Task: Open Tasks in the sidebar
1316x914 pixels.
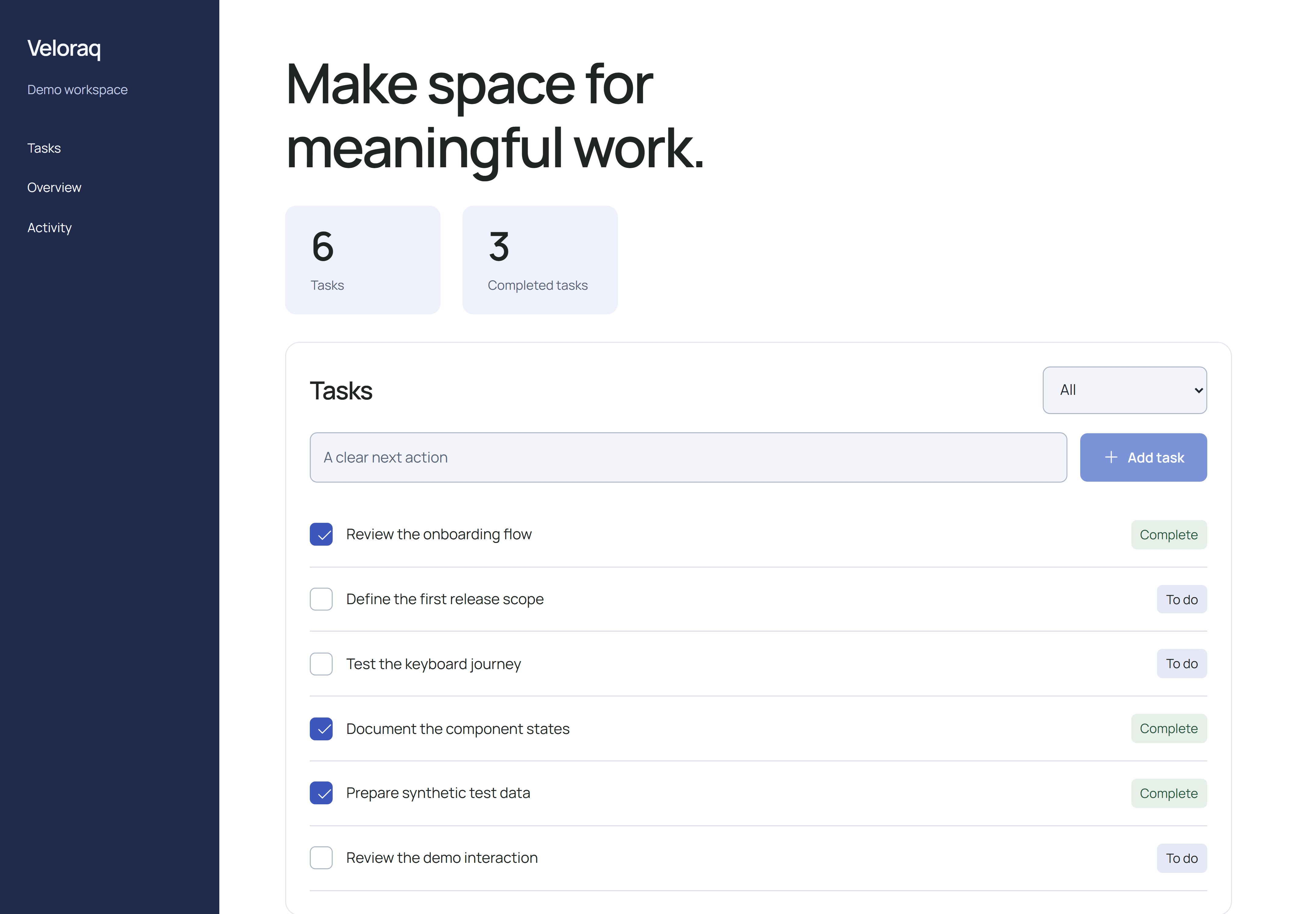Action: coord(44,148)
